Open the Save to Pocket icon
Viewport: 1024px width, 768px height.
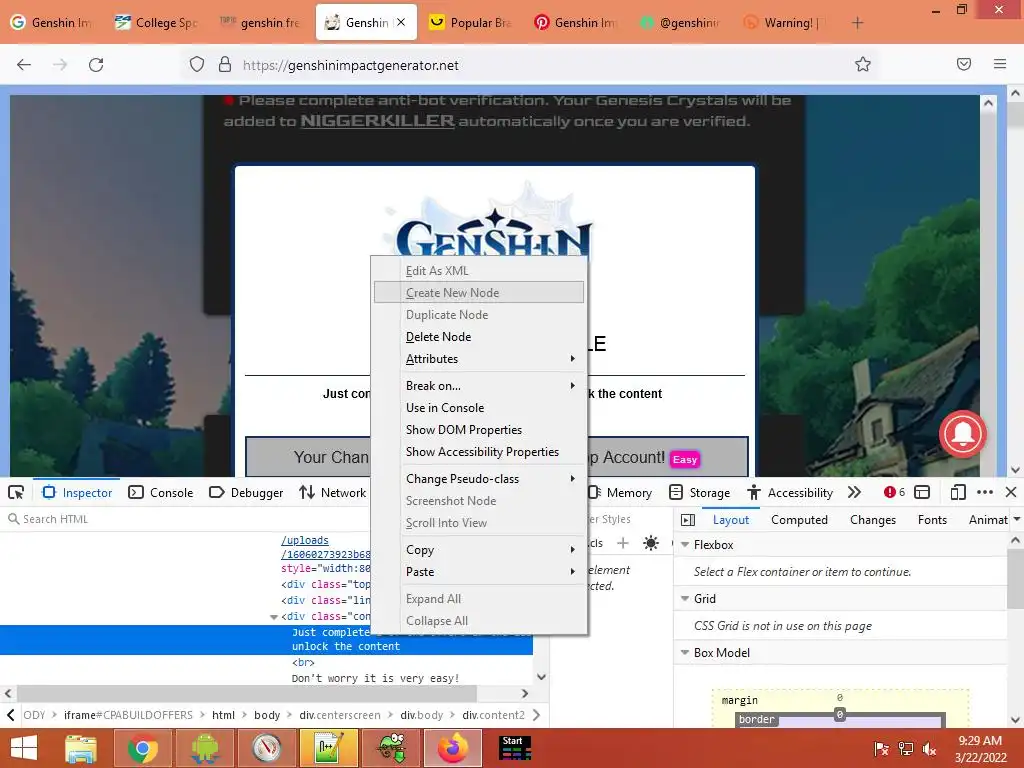[964, 64]
